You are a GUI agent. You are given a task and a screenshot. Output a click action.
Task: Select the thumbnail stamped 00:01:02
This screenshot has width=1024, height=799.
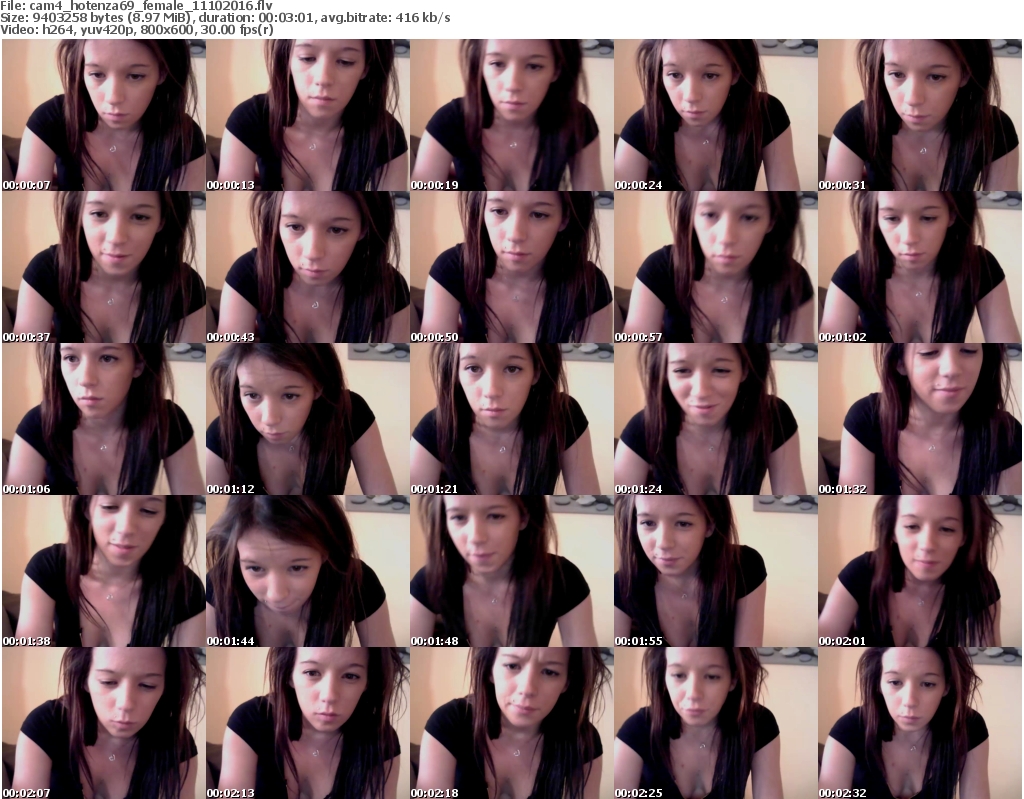pyautogui.click(x=920, y=267)
